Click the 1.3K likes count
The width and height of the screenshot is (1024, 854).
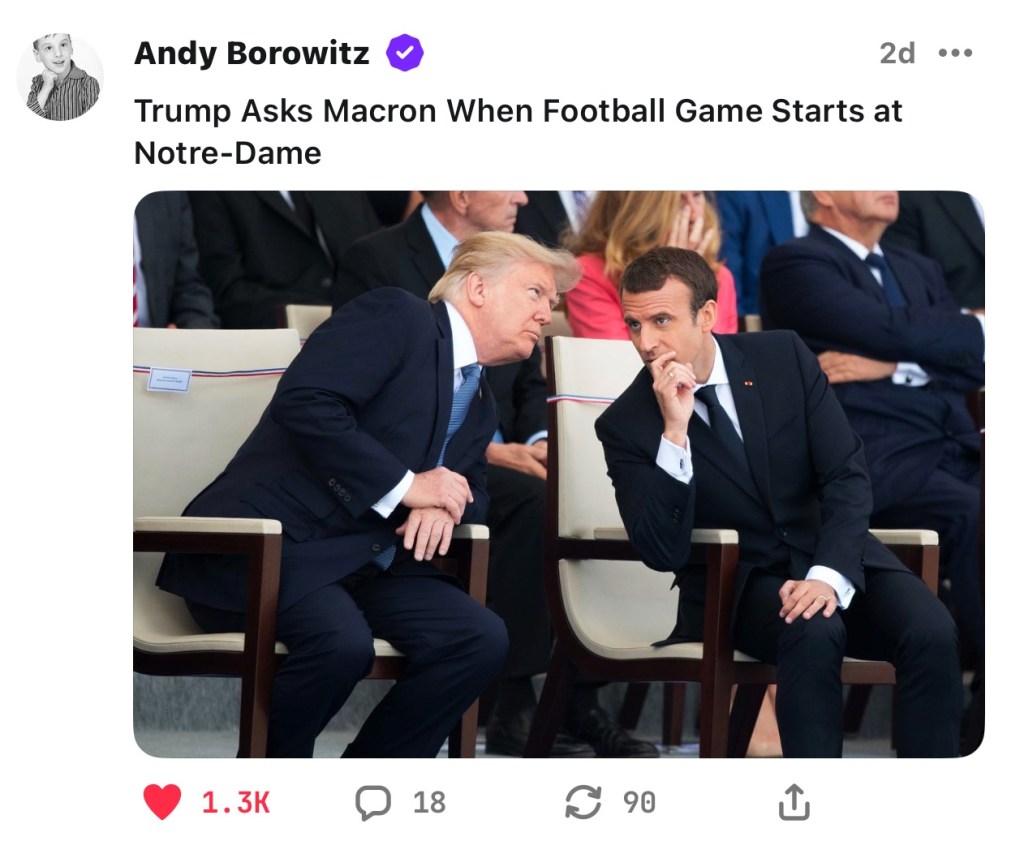click(x=236, y=802)
